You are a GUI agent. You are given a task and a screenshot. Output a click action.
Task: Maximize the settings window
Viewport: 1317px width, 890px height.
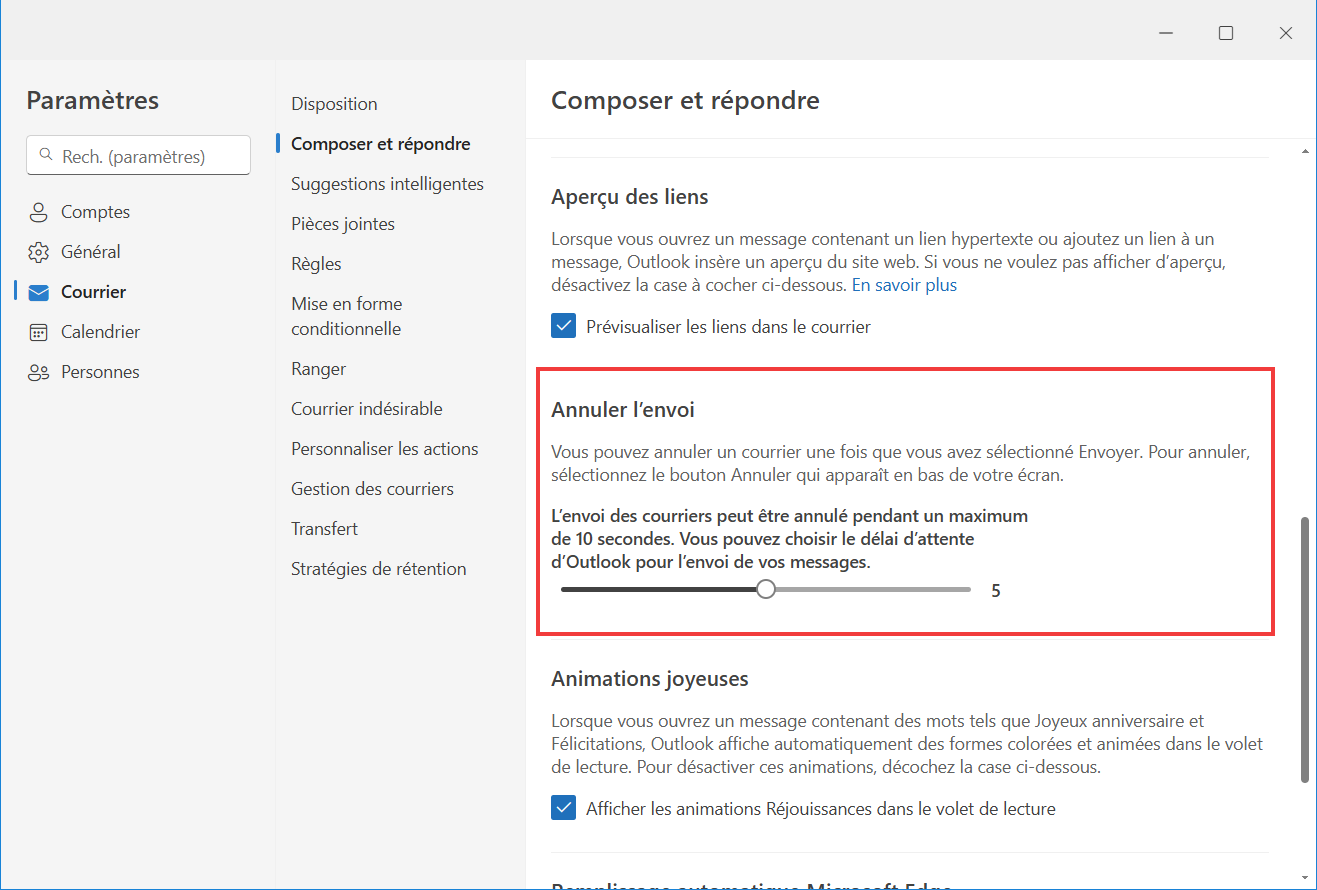1226,33
